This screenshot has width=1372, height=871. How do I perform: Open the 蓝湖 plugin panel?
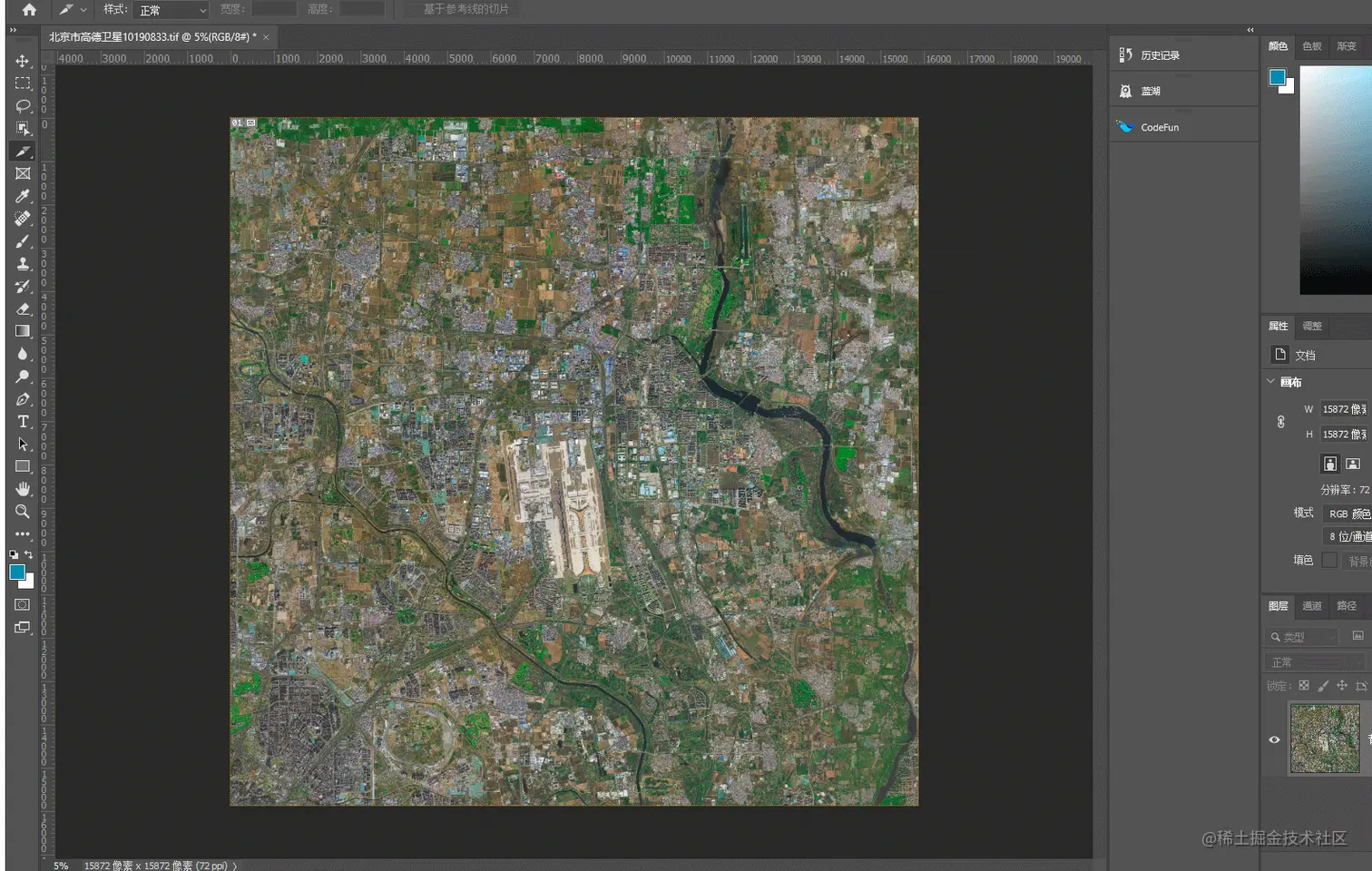coord(1183,91)
